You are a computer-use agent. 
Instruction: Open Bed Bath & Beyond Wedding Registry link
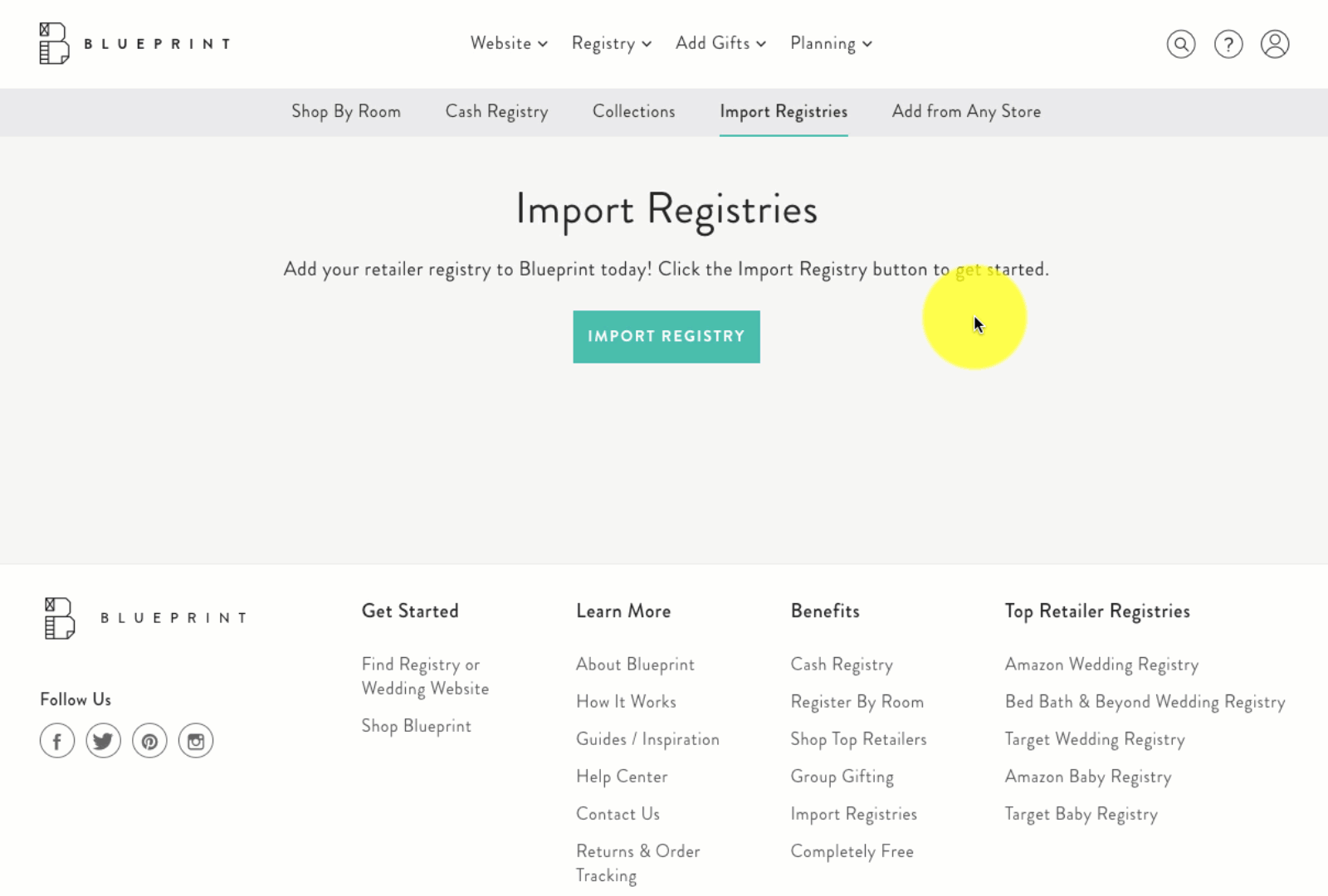click(x=1145, y=702)
